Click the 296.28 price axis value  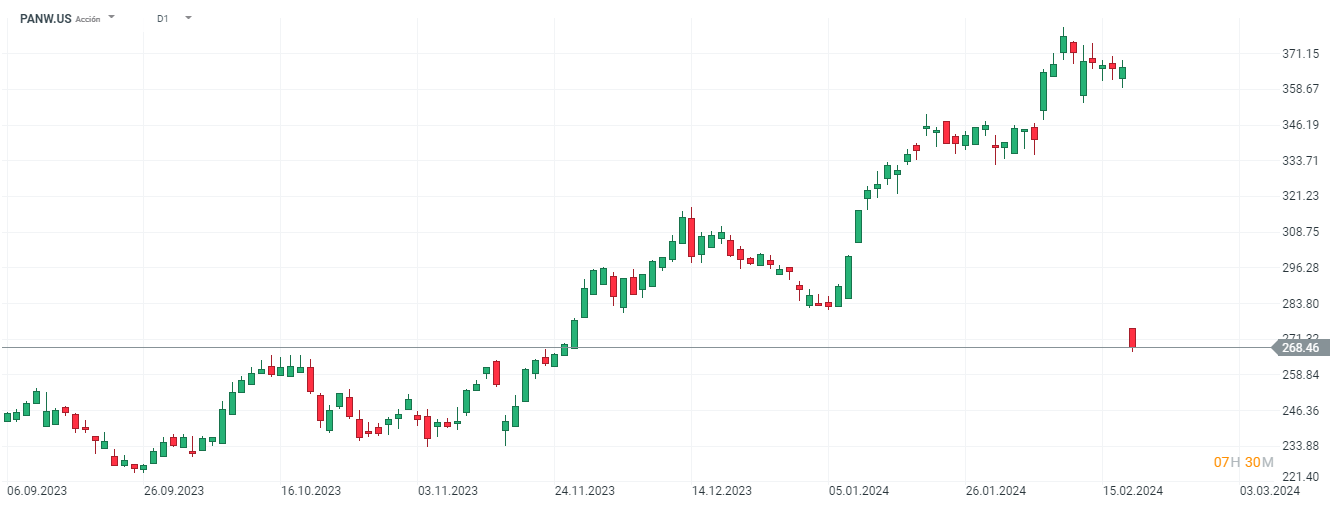point(1300,268)
